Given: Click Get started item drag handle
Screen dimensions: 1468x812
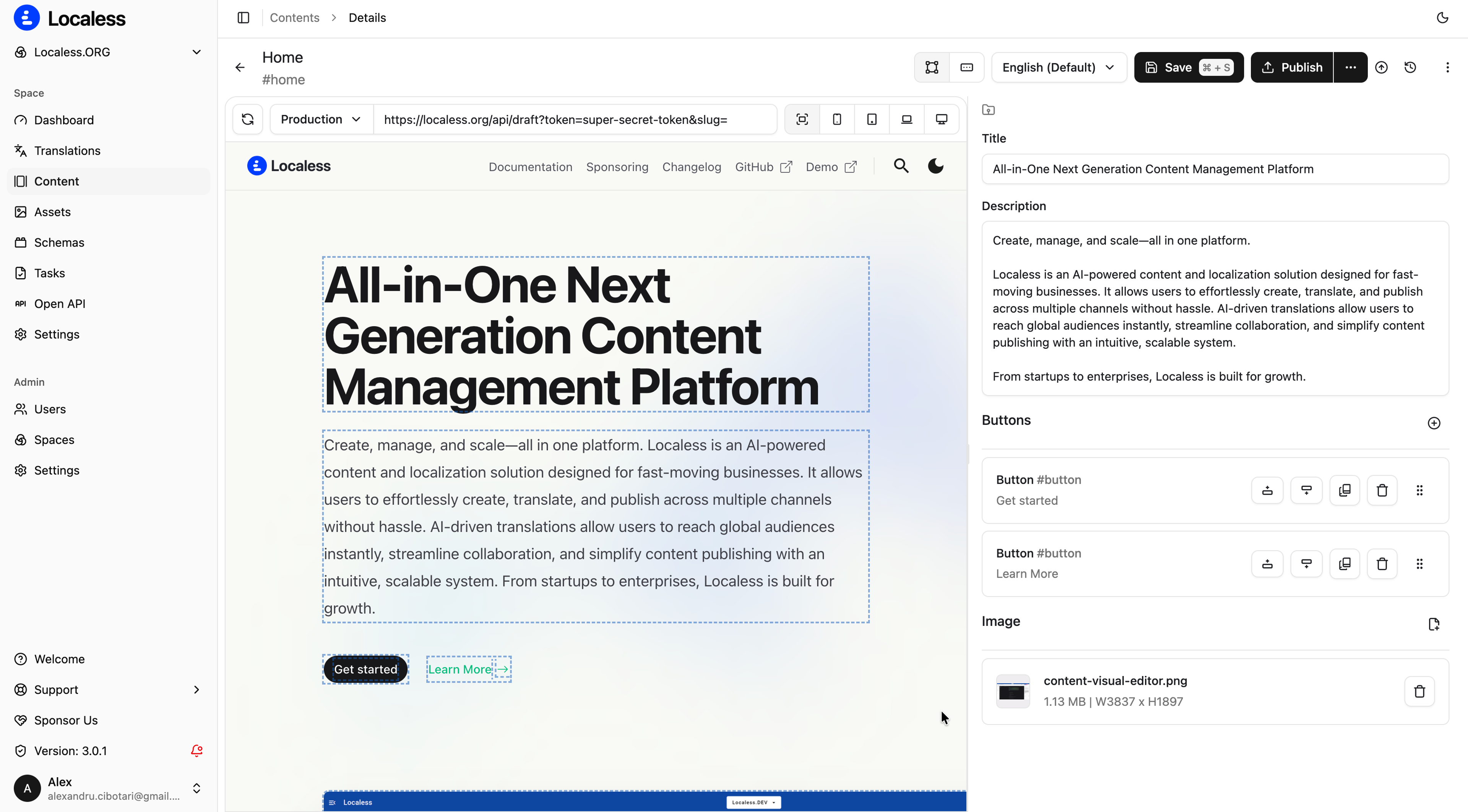Looking at the screenshot, I should tap(1419, 490).
